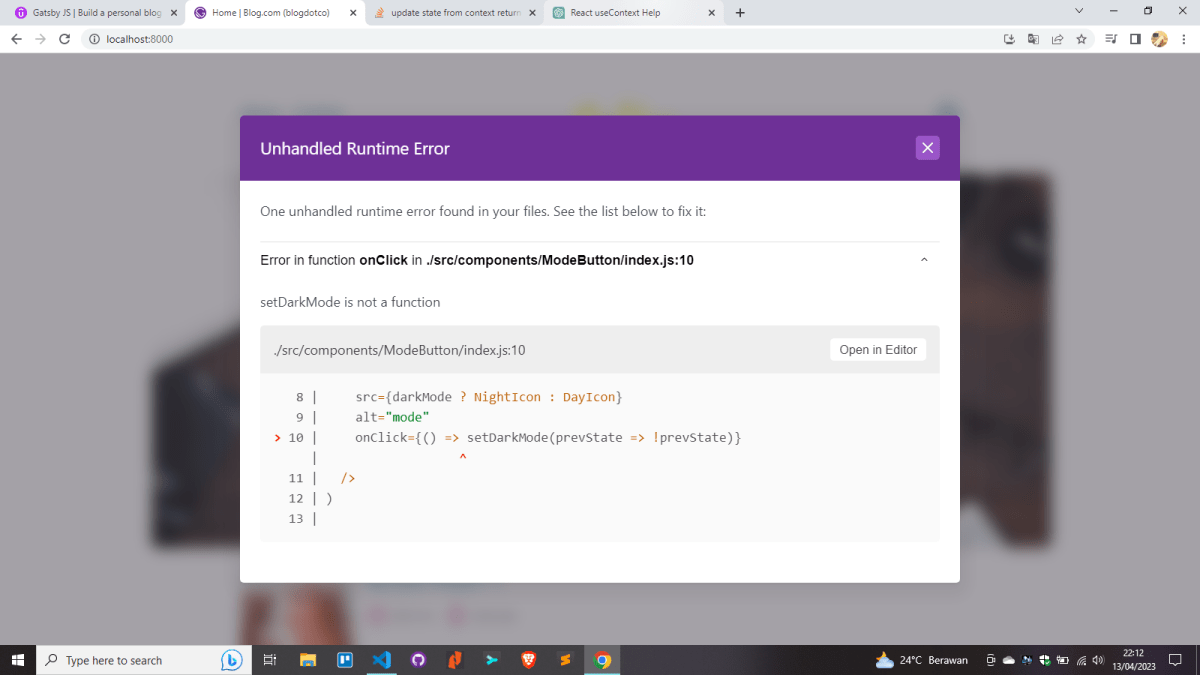The width and height of the screenshot is (1200, 675).
Task: Toggle the browser side panel
Action: (1135, 39)
